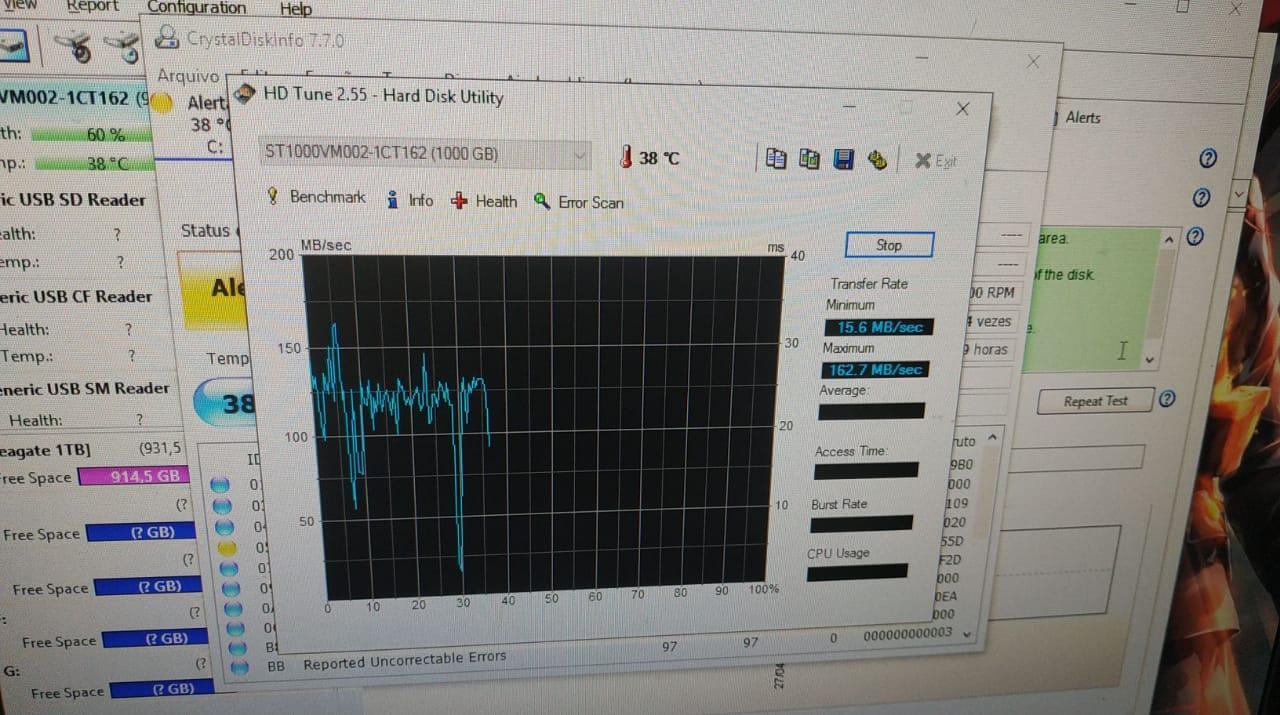The height and width of the screenshot is (715, 1280).
Task: Click the second disk tool toolbar icon
Action: pyautogui.click(x=73, y=46)
